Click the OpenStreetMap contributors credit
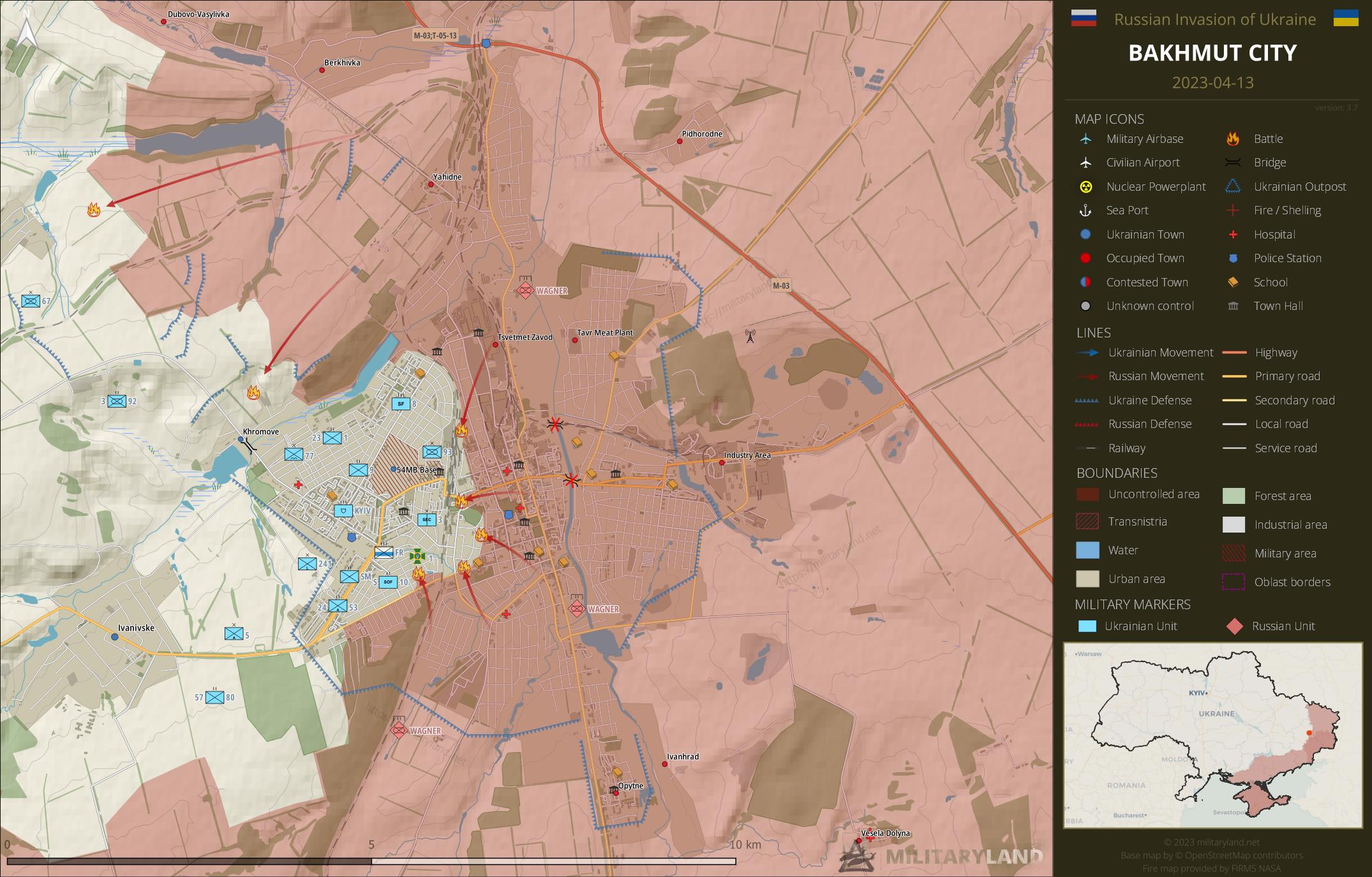The image size is (1372, 877). point(1212,855)
